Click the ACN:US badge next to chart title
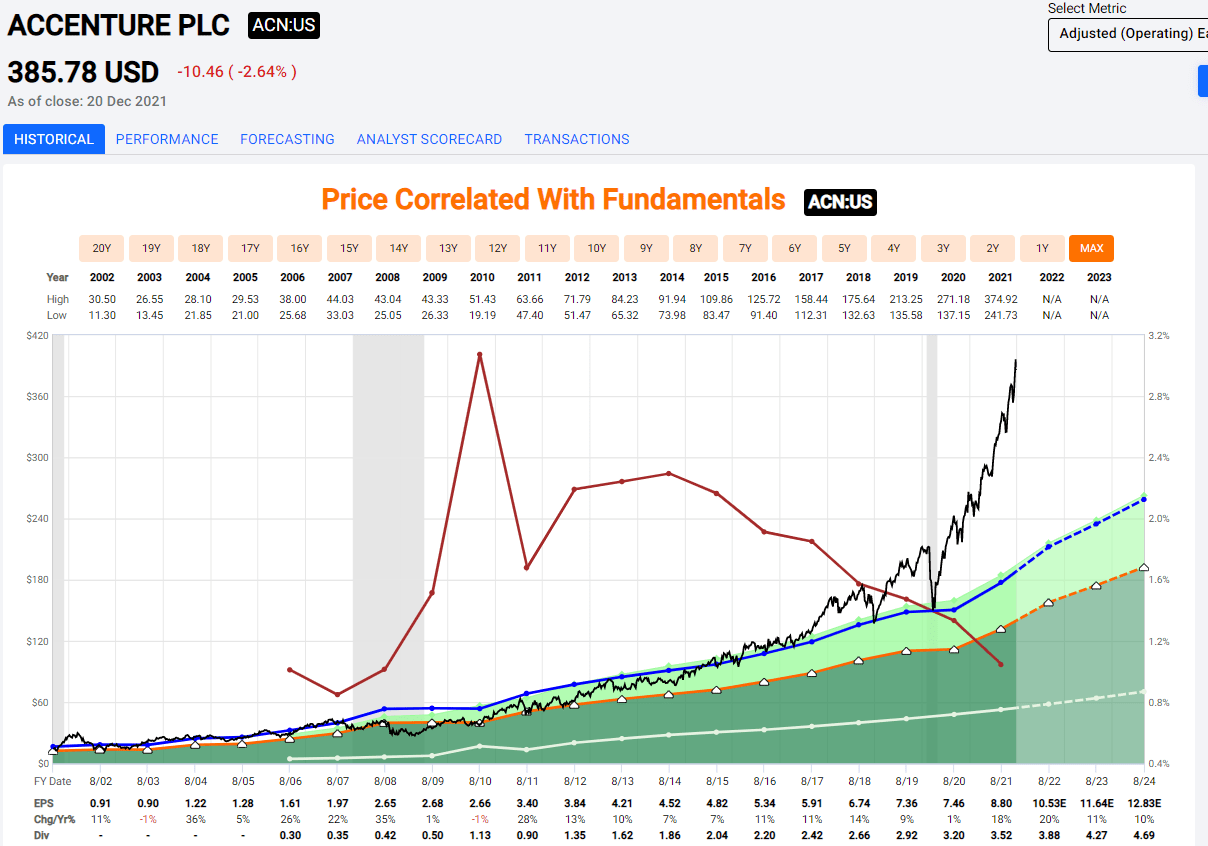Screen dimensions: 1208x846 [x=842, y=202]
